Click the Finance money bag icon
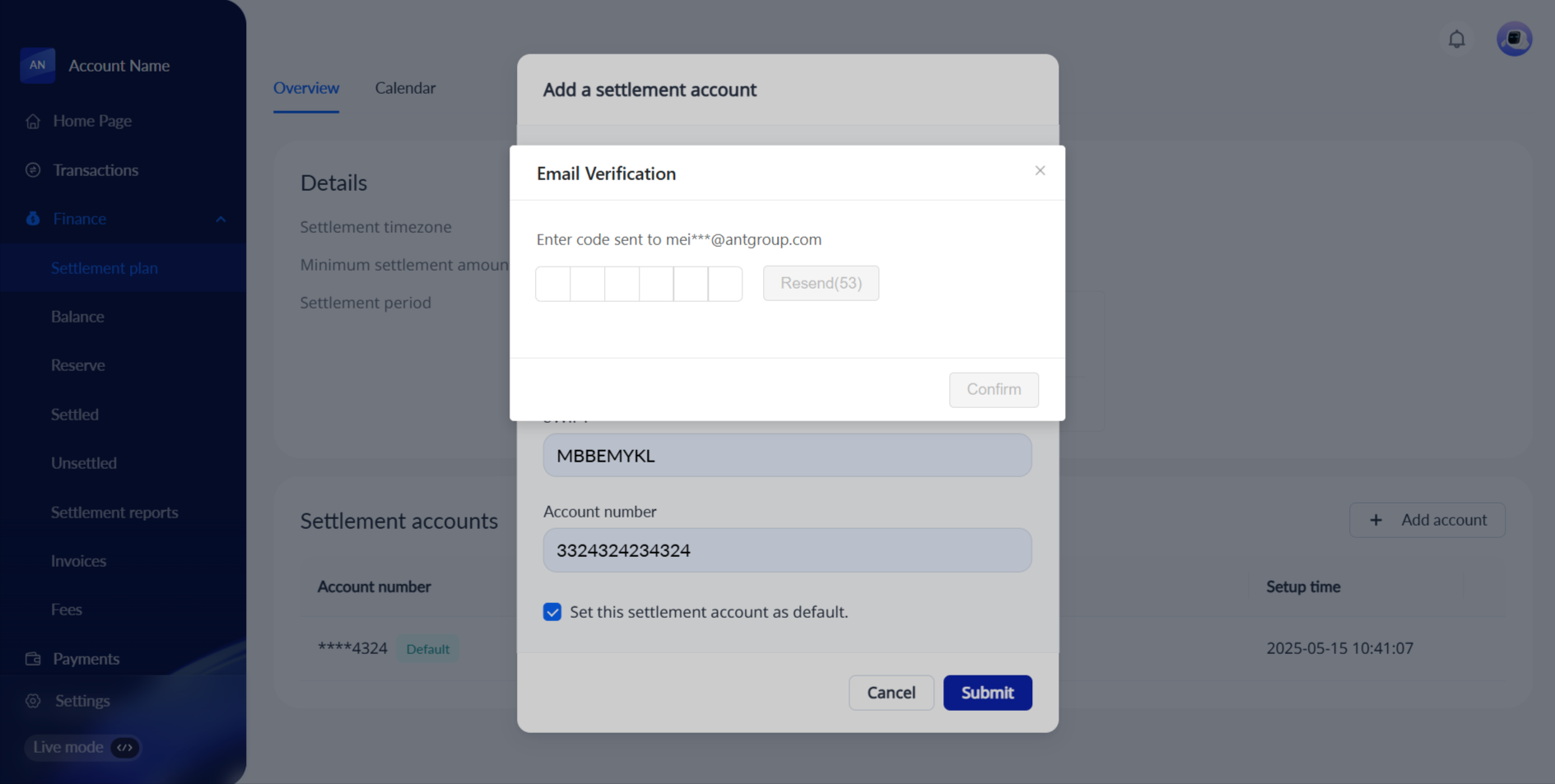 pos(33,219)
